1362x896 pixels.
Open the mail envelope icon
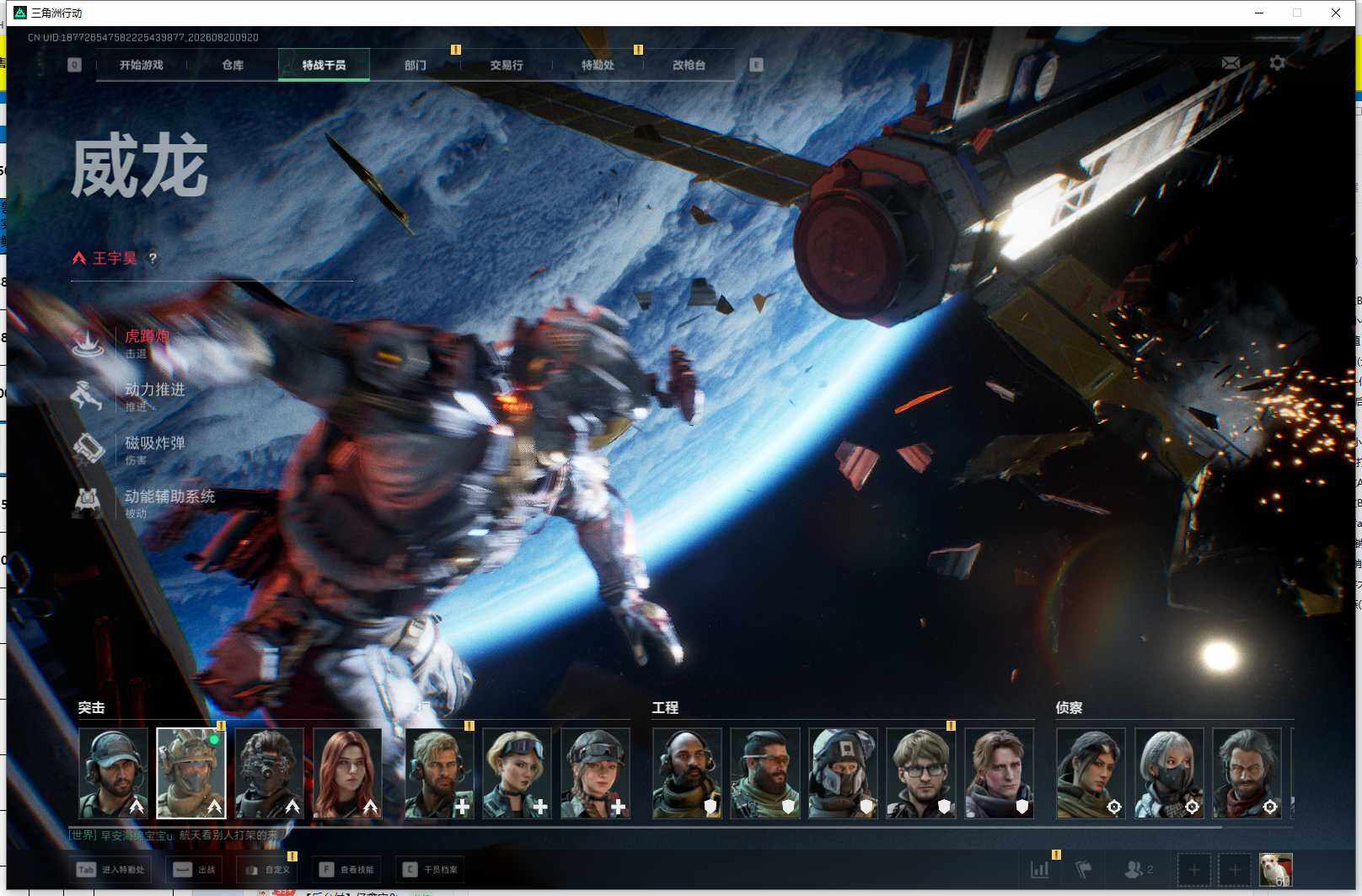point(1231,63)
